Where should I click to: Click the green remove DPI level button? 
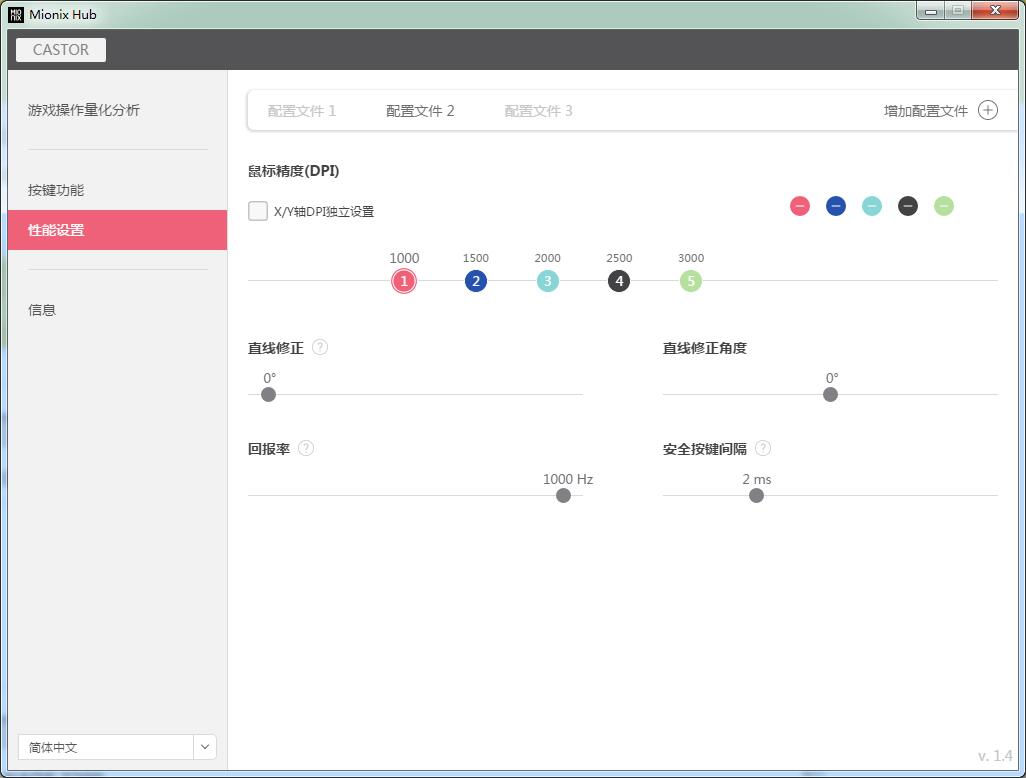click(944, 206)
